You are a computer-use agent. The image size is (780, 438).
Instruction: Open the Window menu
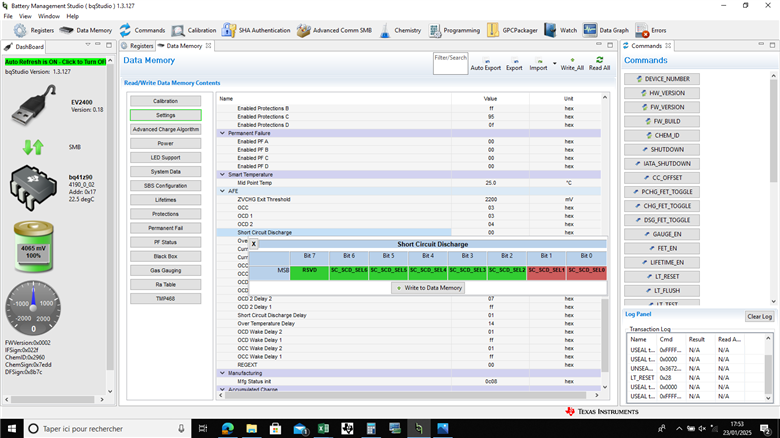point(49,16)
